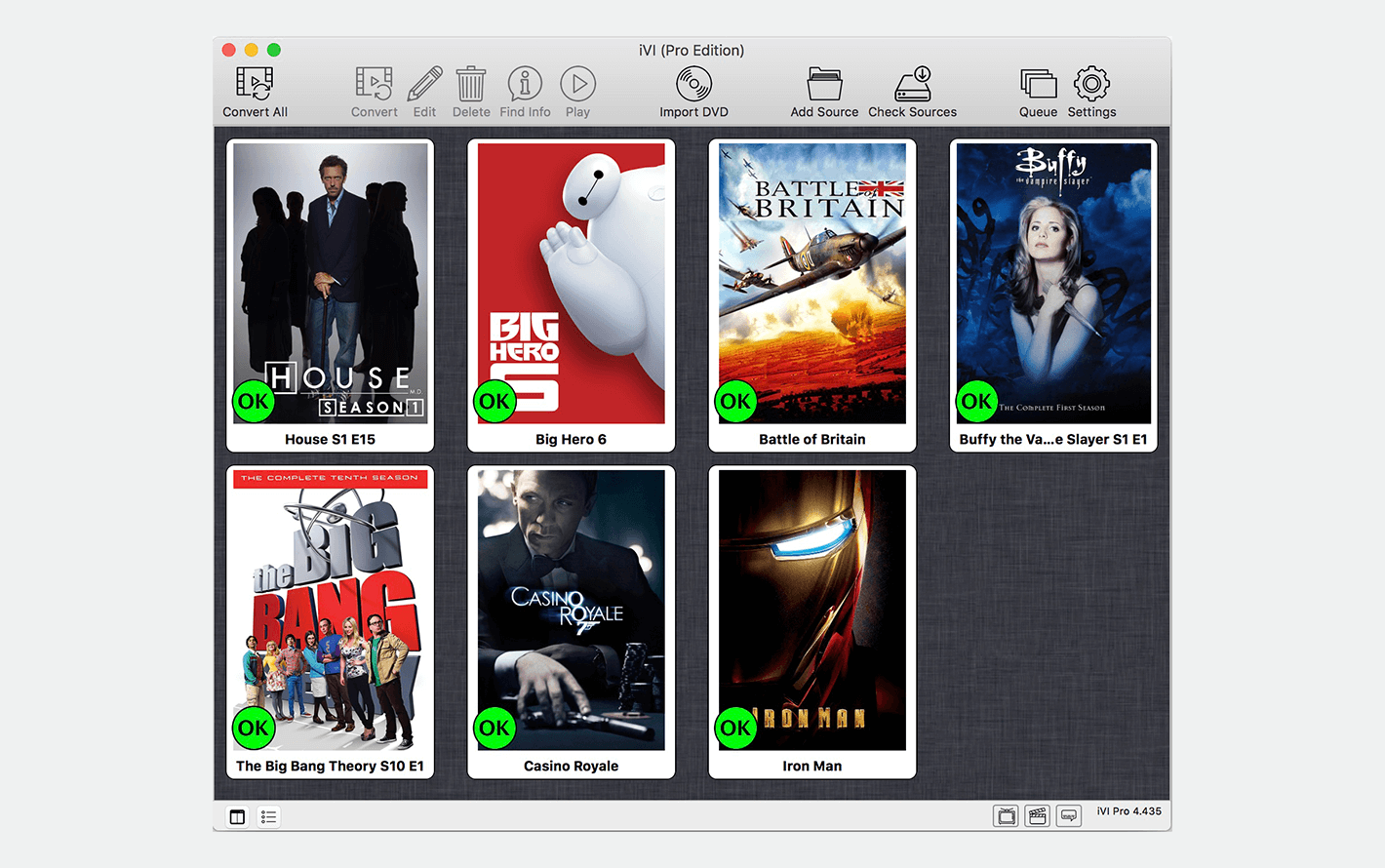Select the Casino Royale poster

tap(572, 611)
